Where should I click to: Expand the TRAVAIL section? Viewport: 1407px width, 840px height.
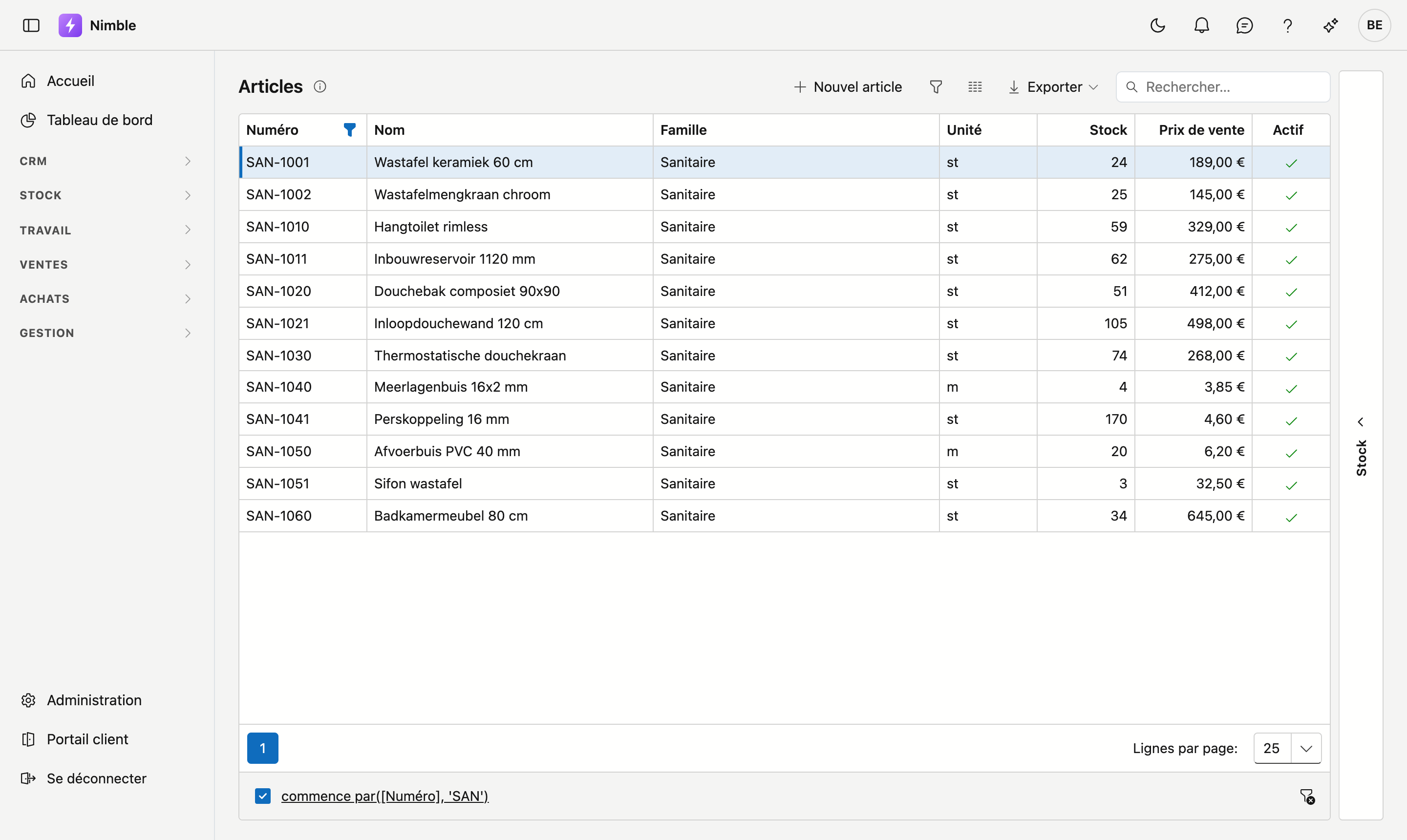tap(107, 230)
